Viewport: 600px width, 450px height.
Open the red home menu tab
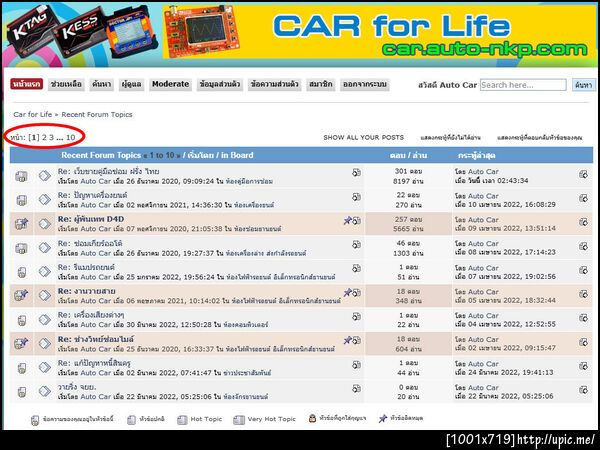pos(26,84)
